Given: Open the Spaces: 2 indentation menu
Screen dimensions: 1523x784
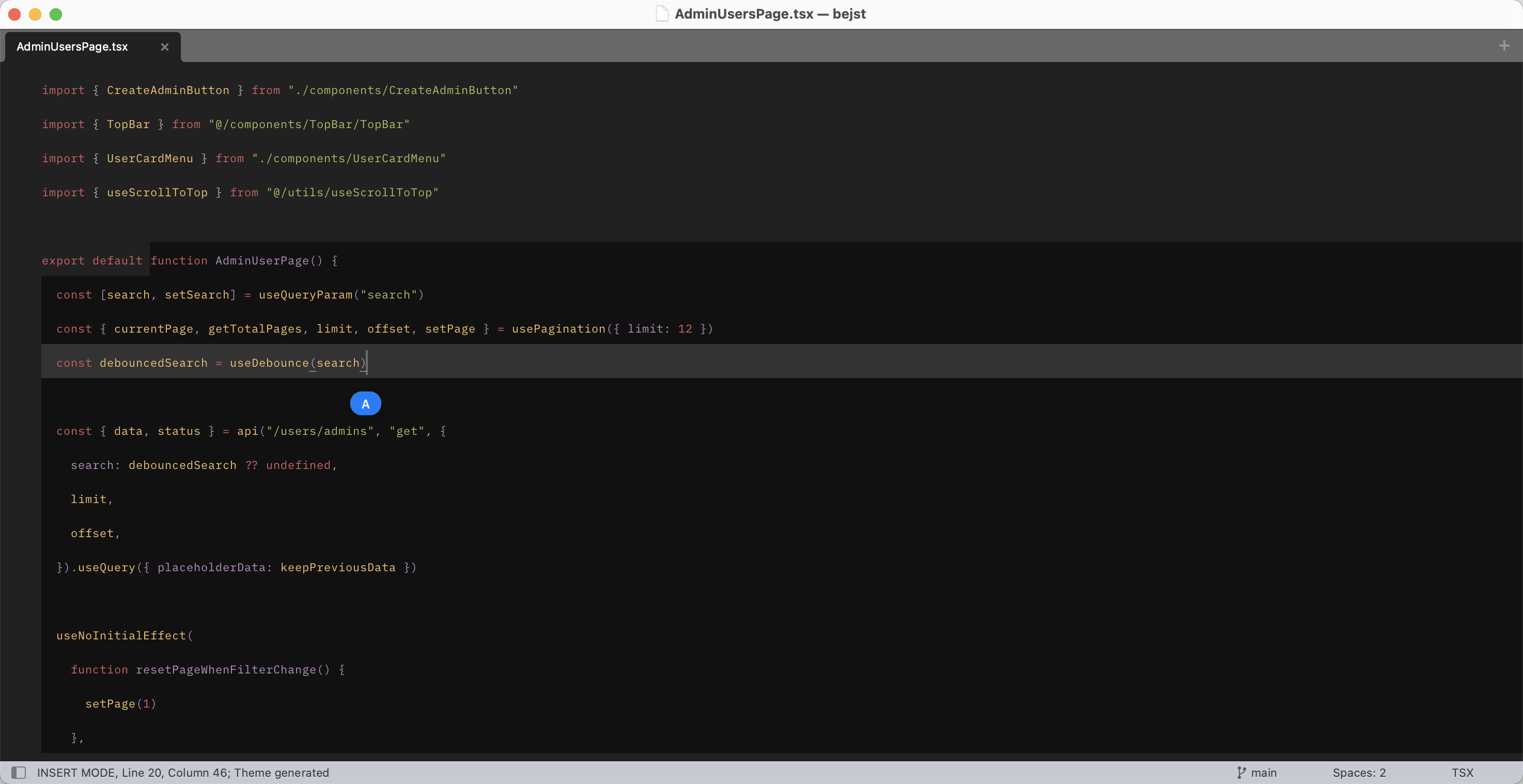Looking at the screenshot, I should (x=1359, y=772).
